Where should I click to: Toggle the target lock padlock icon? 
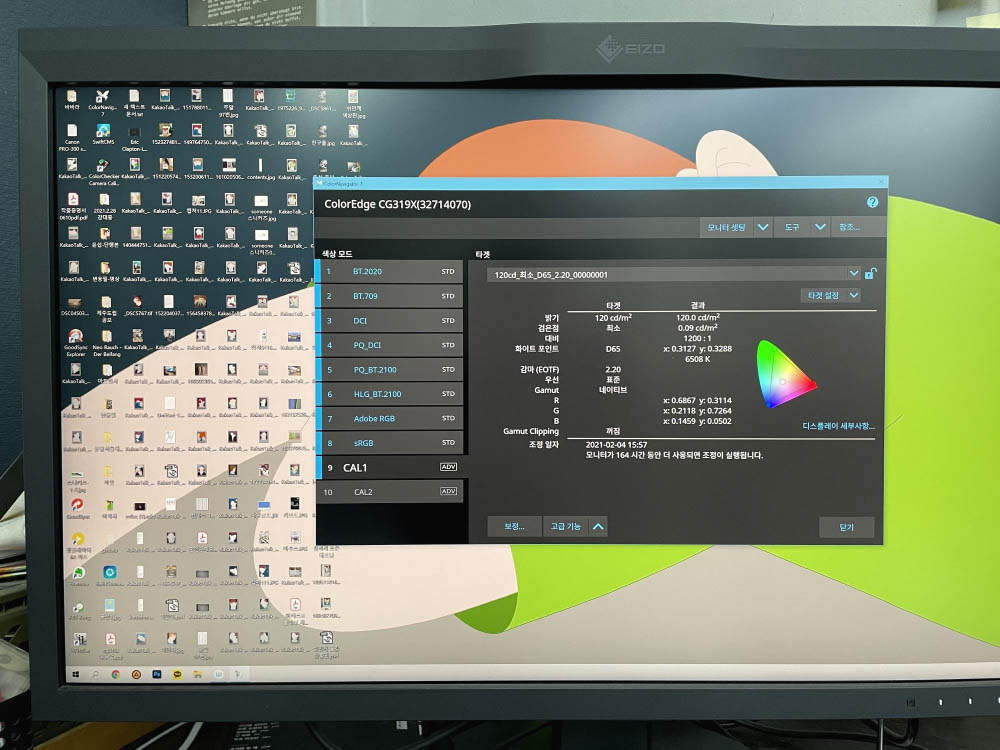click(871, 274)
